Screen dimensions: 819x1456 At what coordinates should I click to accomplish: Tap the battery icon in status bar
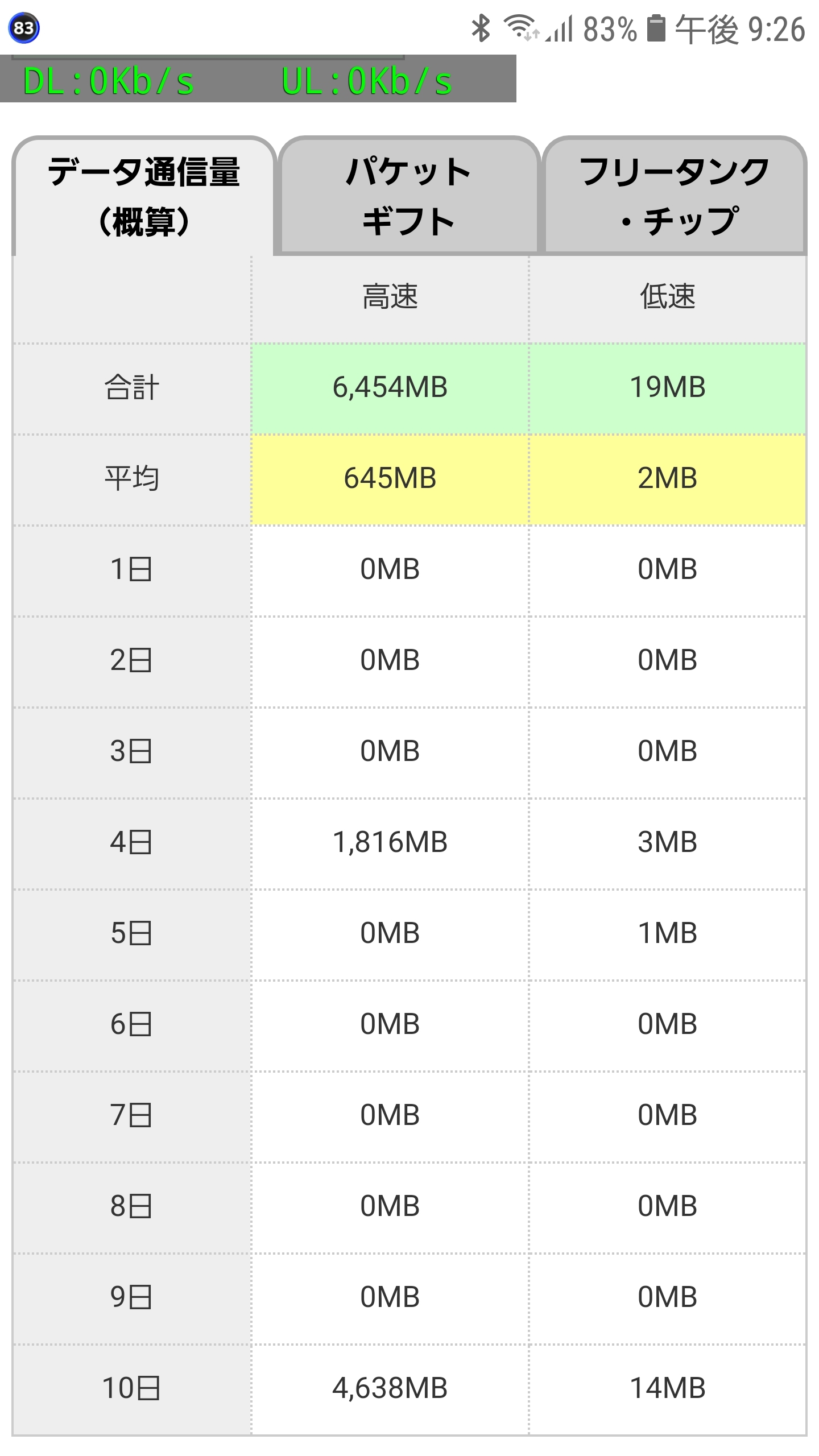click(656, 28)
